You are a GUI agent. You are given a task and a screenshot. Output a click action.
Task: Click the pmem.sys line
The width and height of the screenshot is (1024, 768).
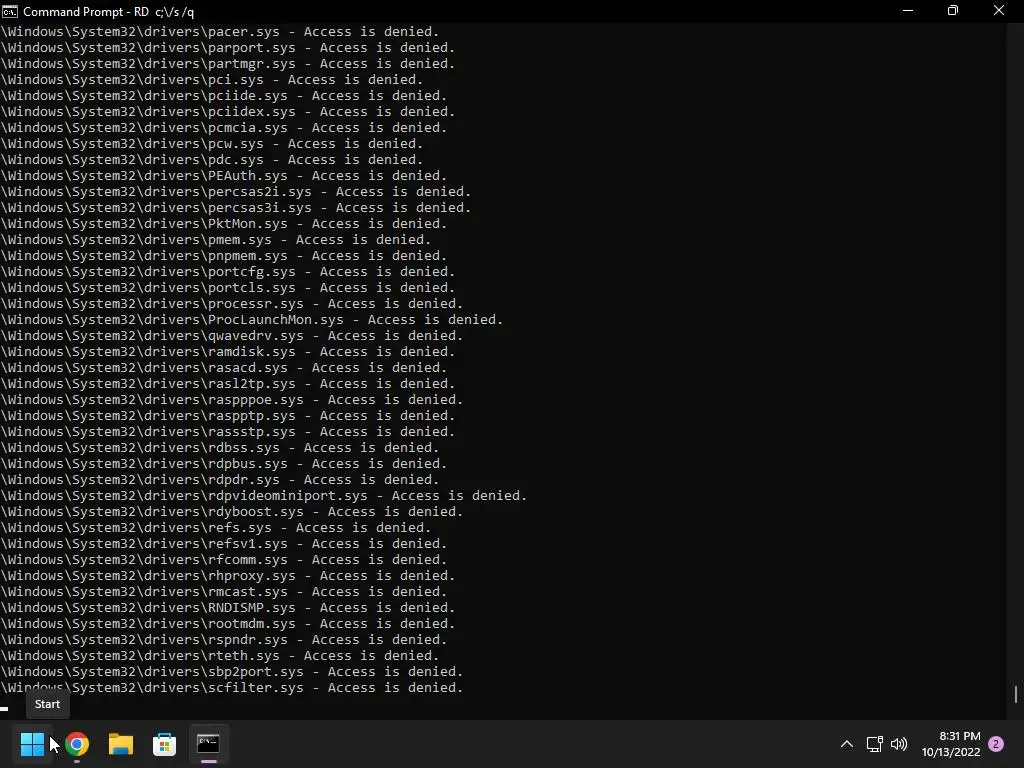tap(216, 240)
